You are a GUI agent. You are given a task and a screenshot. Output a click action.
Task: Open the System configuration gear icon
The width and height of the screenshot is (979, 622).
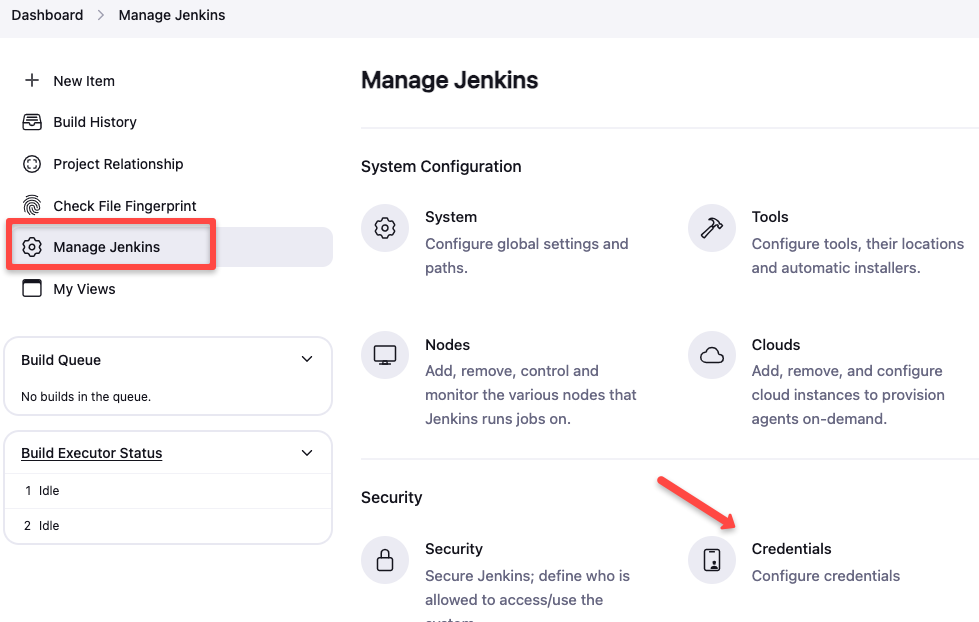pos(385,227)
